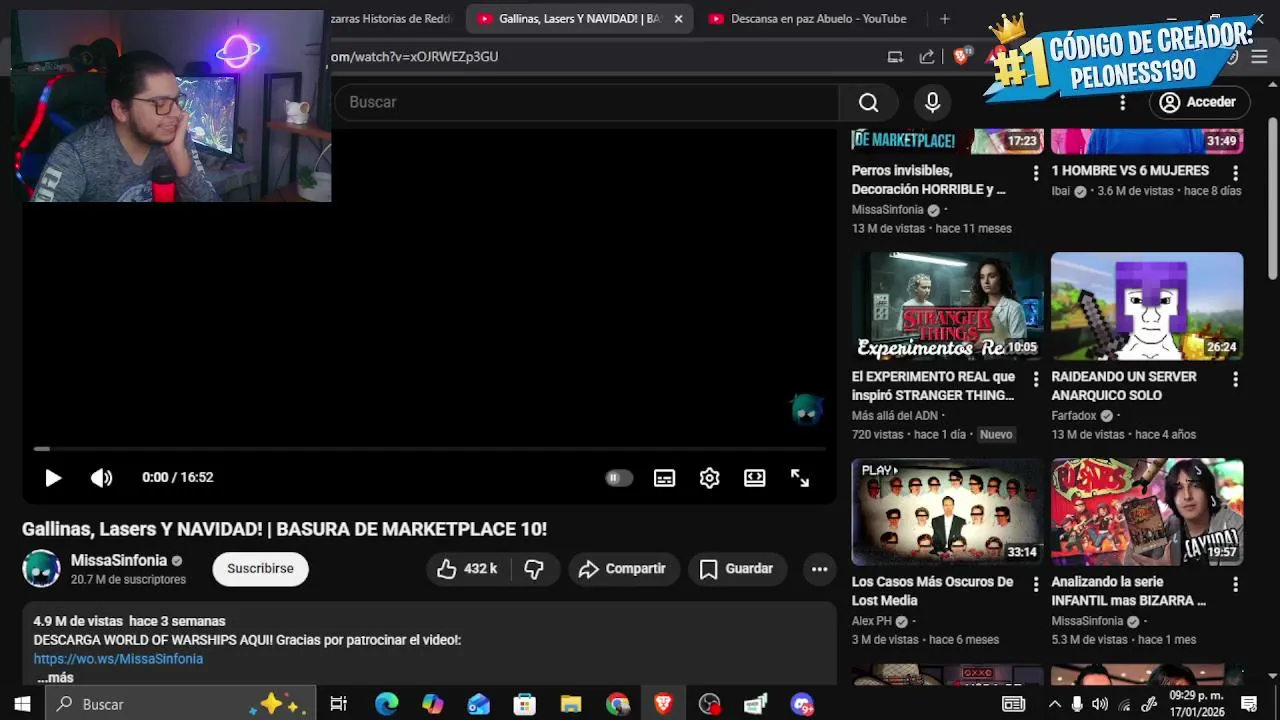
Task: Close the Gallinas, Lasers Y NAVIDAD tab
Action: point(678,19)
